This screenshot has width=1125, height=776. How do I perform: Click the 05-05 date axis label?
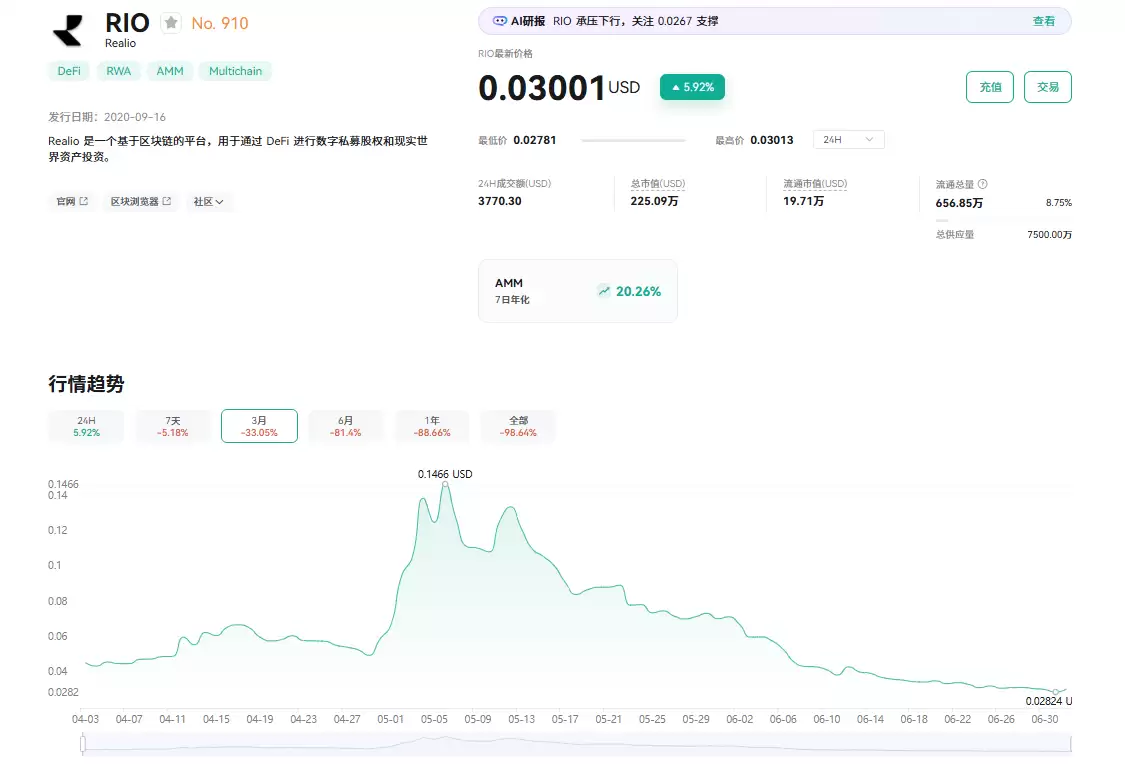(x=434, y=719)
